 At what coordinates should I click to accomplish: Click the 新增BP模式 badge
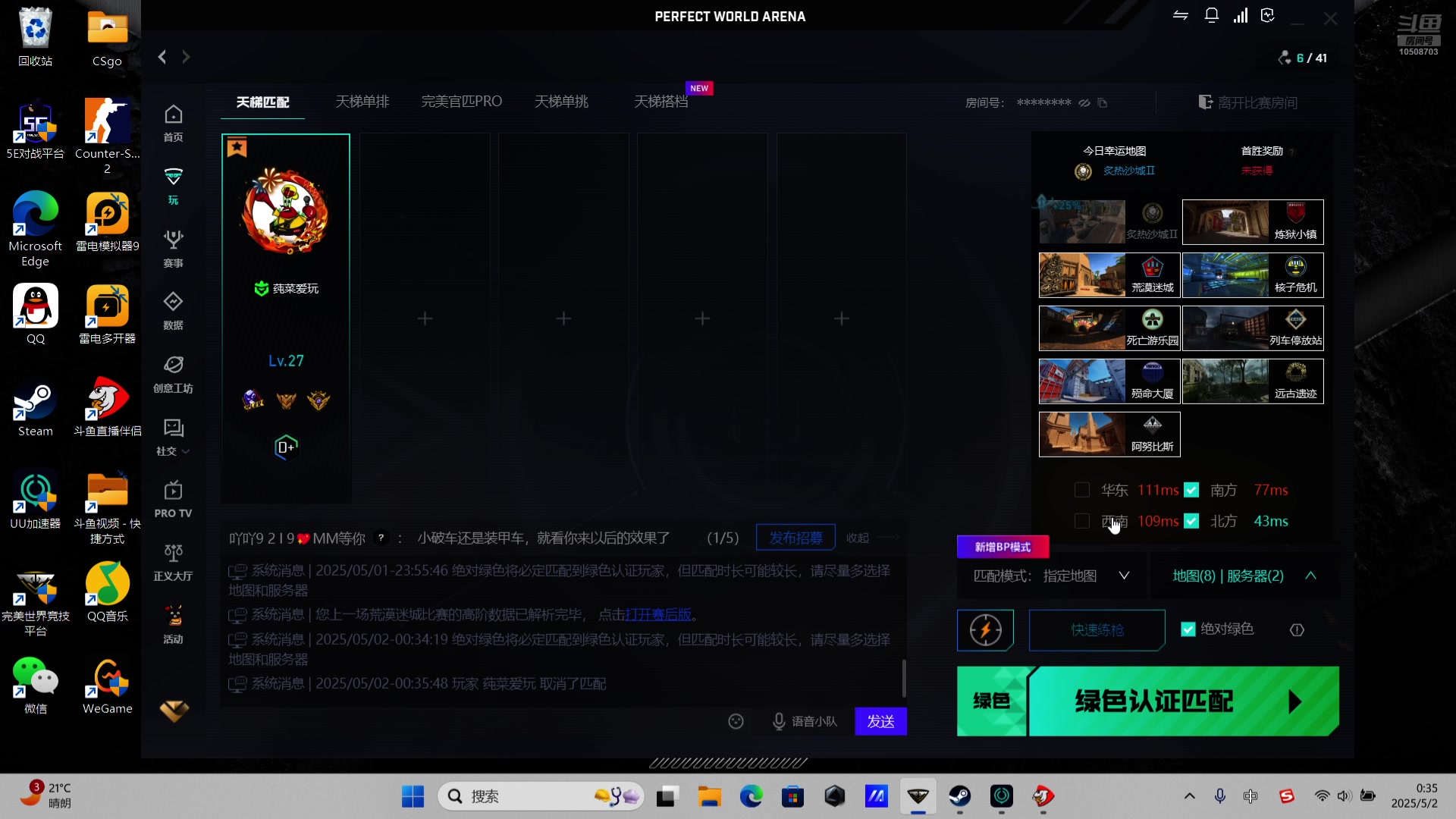(x=1003, y=547)
